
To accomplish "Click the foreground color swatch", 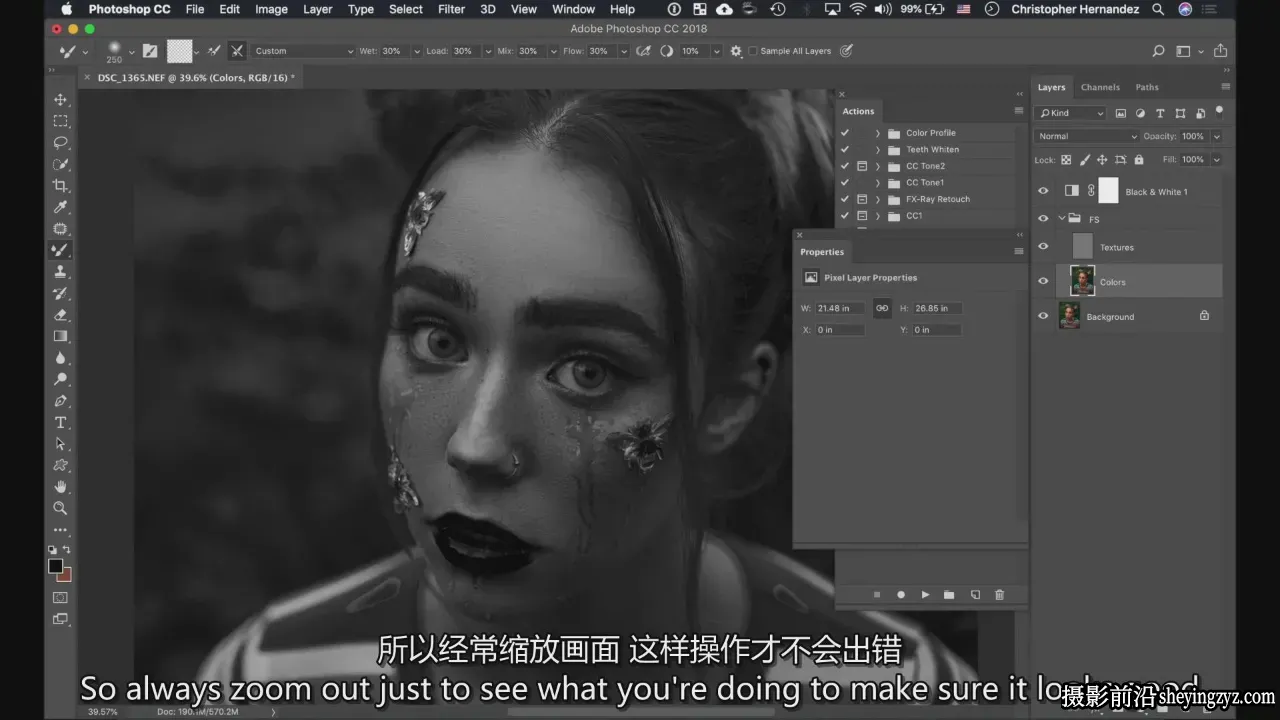I will coord(56,566).
